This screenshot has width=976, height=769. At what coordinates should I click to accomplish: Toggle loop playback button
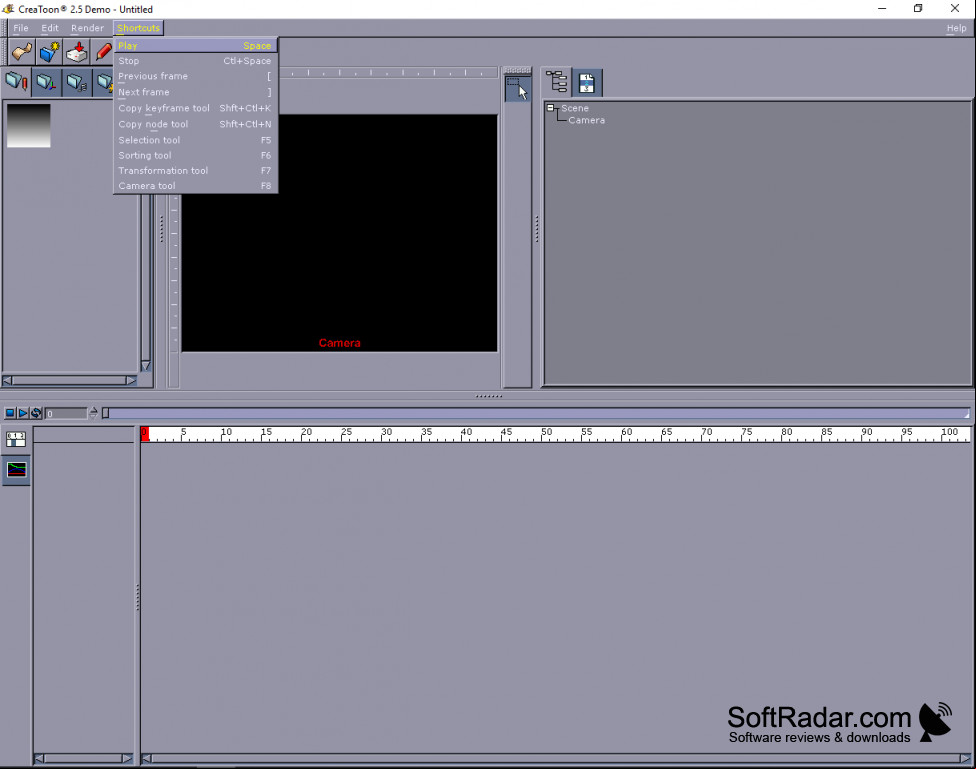(x=36, y=413)
